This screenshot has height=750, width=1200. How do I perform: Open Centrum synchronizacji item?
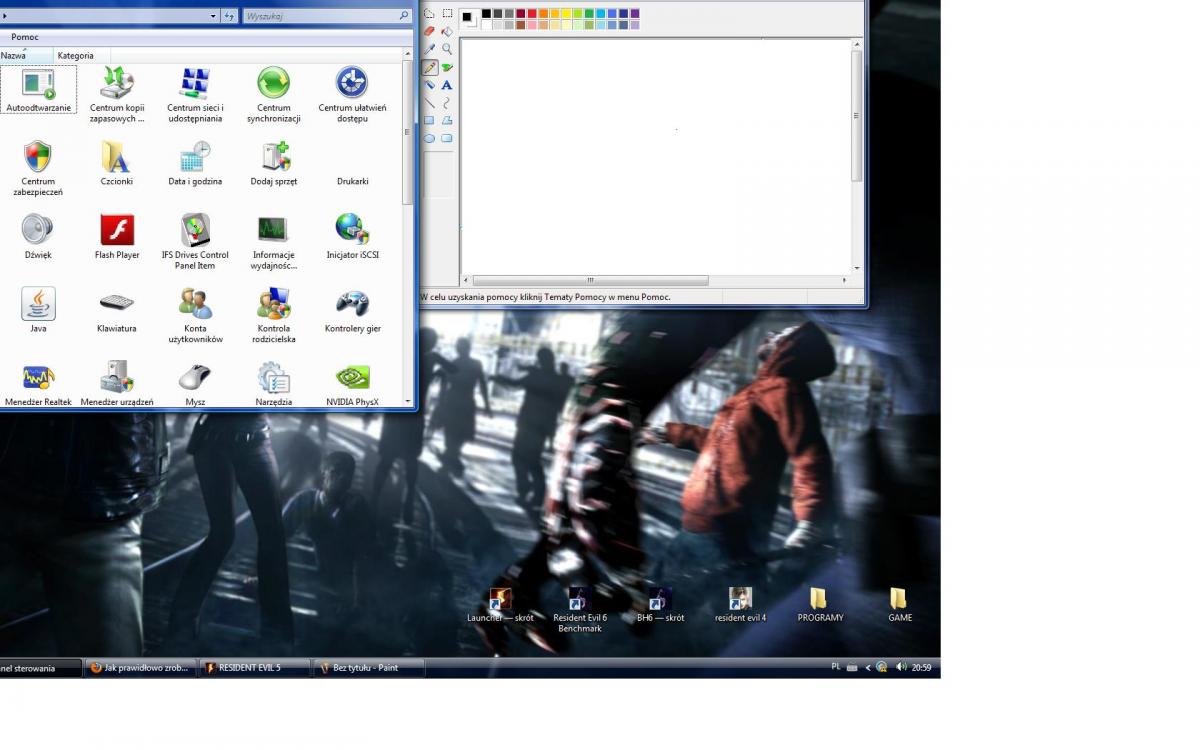click(273, 95)
